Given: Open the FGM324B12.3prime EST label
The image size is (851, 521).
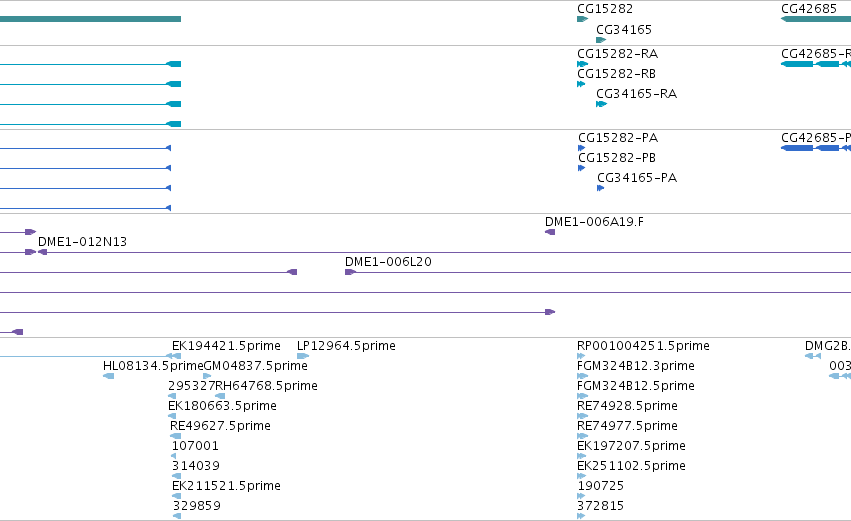Looking at the screenshot, I should tap(636, 366).
